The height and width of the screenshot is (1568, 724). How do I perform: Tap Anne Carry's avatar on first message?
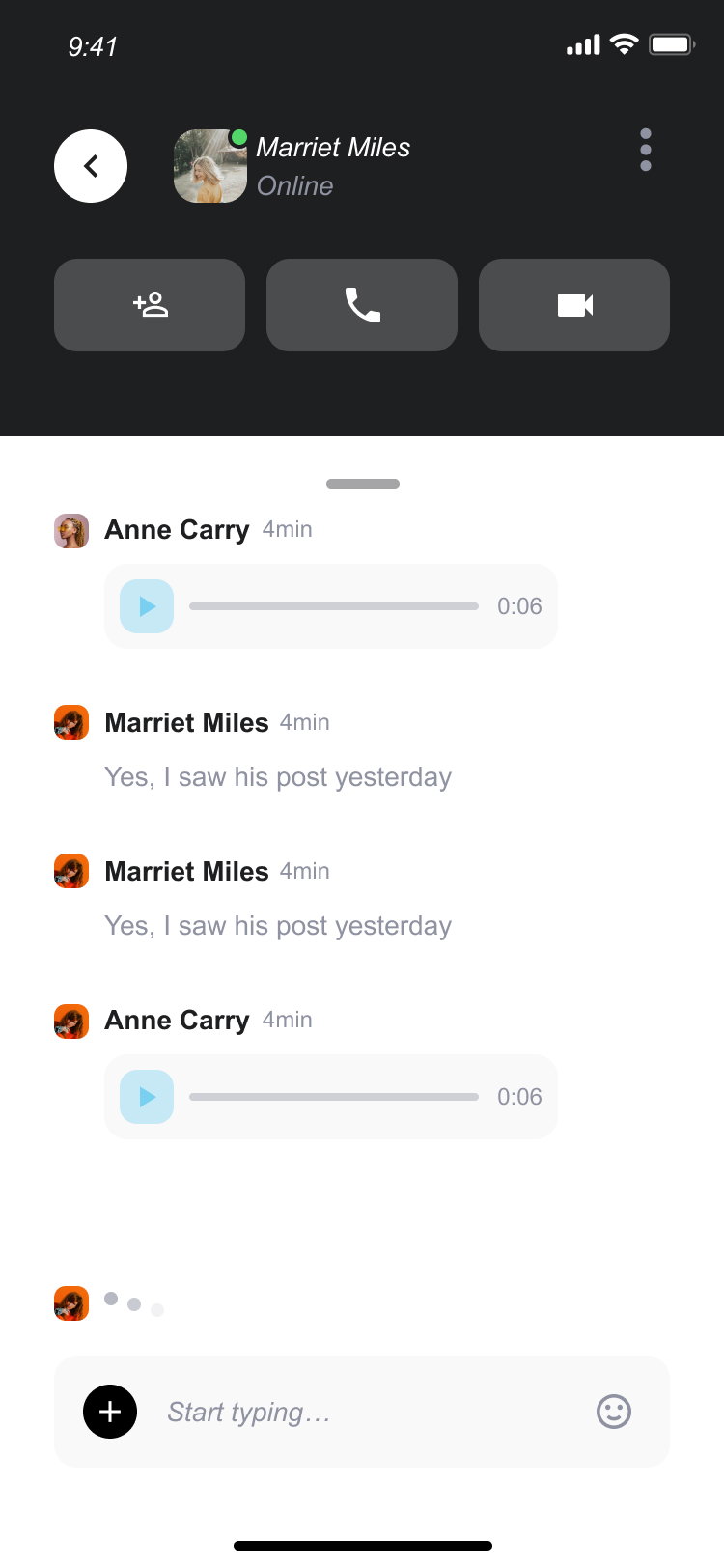pyautogui.click(x=71, y=531)
